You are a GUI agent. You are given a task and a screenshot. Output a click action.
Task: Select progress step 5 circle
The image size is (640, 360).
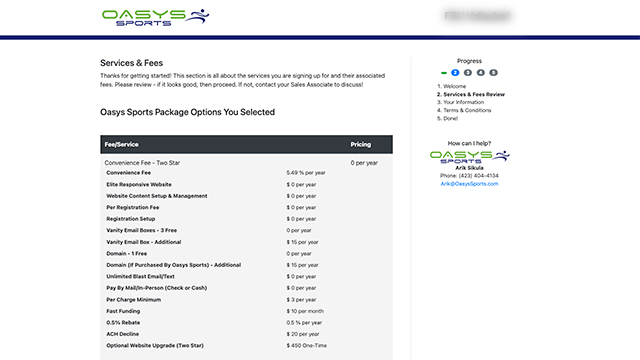493,73
